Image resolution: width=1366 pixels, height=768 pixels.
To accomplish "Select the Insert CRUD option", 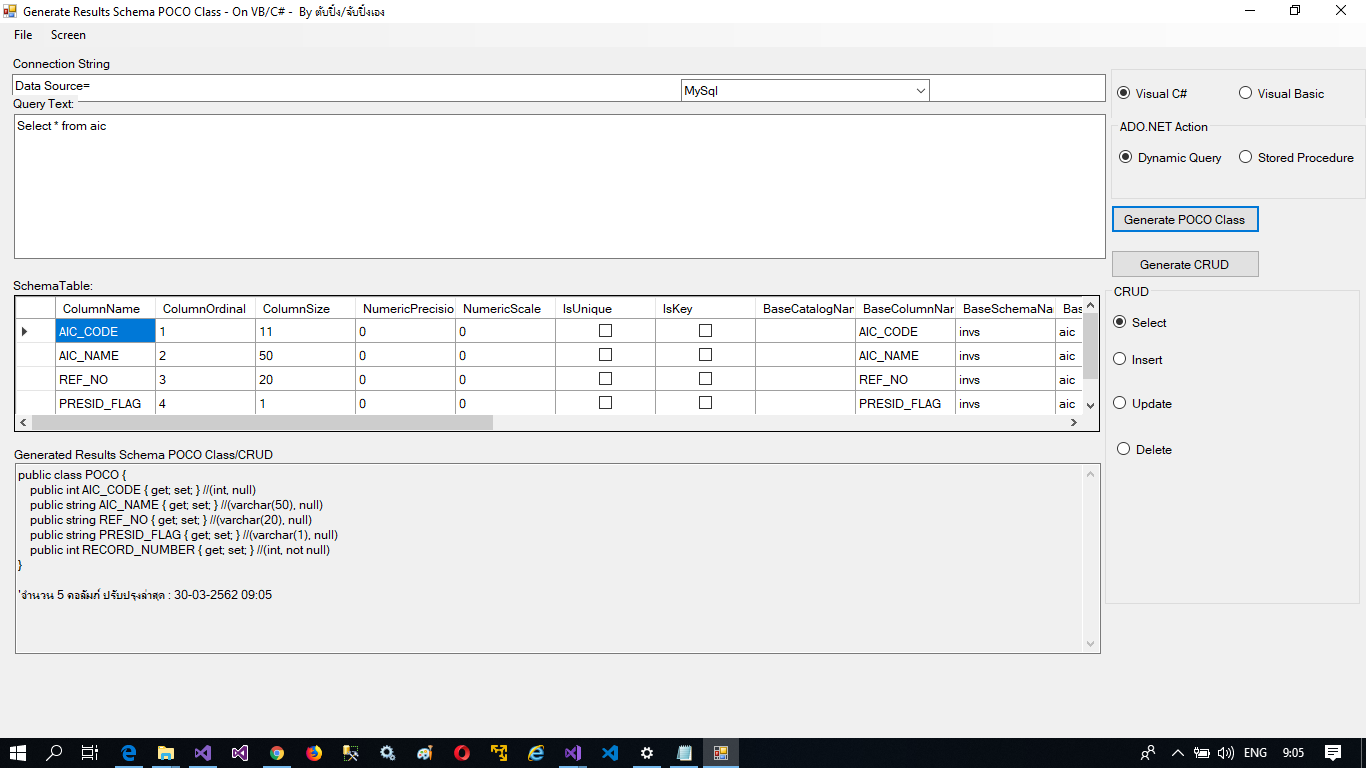I will [x=1120, y=359].
